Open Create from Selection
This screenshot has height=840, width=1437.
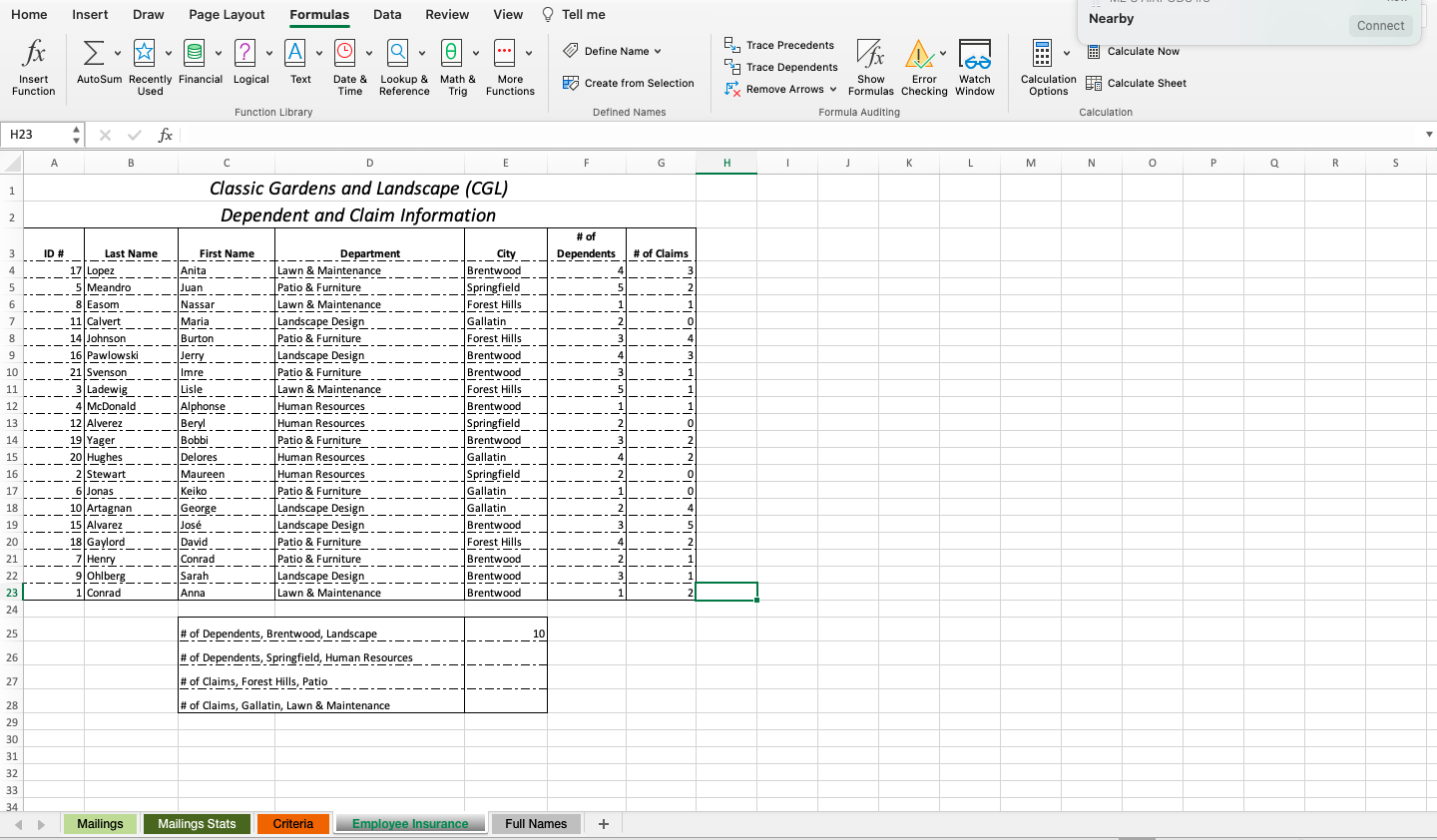click(x=628, y=84)
